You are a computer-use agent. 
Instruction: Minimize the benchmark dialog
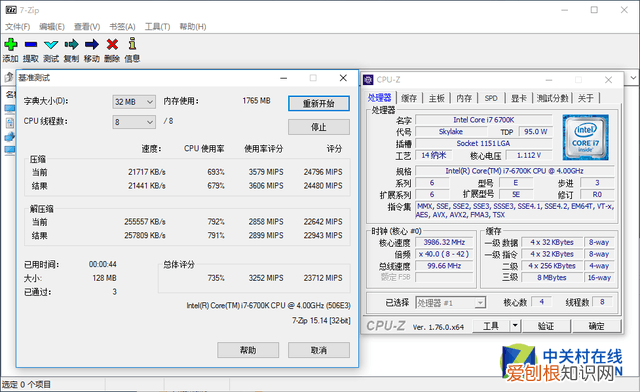pos(284,78)
